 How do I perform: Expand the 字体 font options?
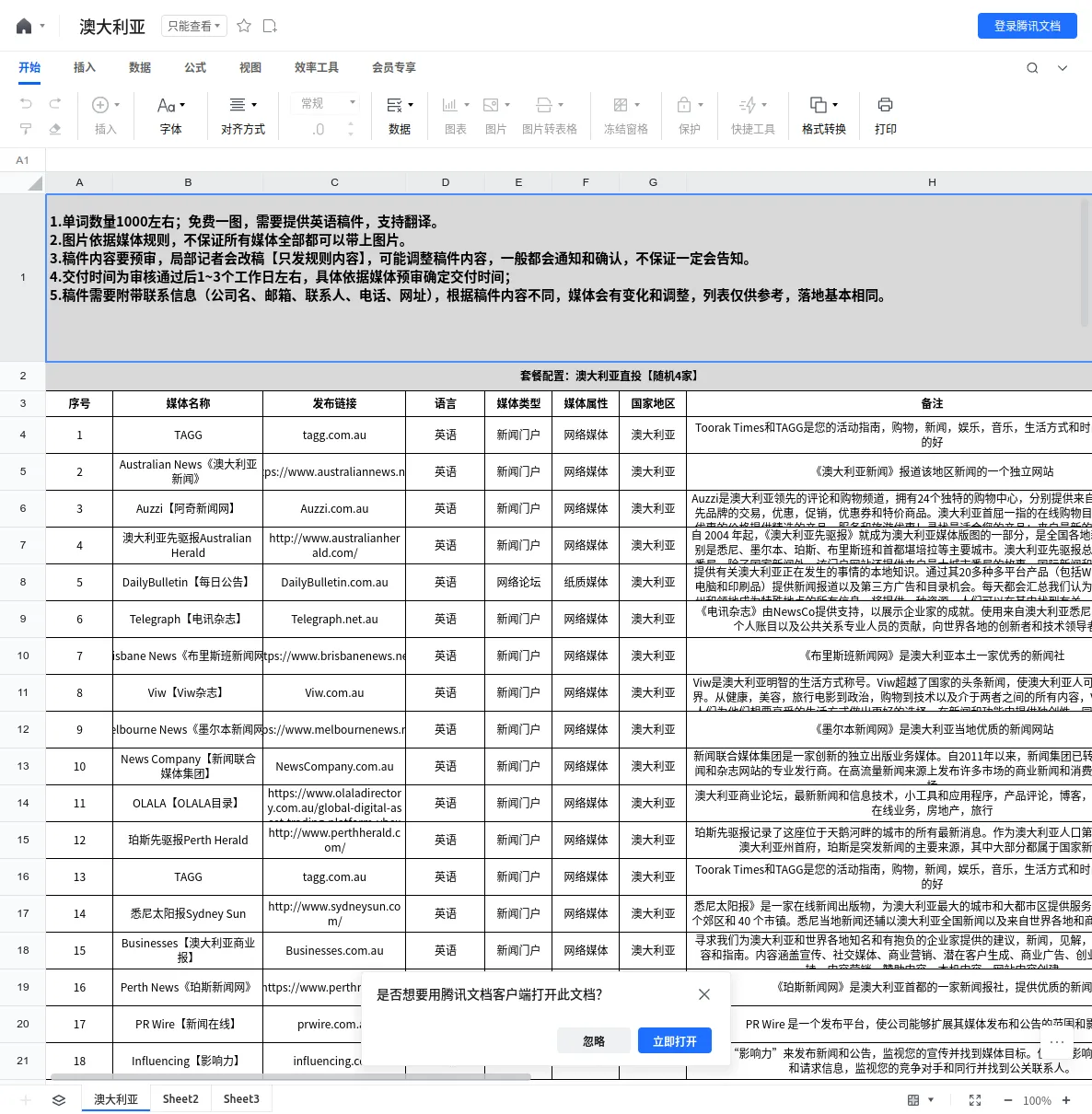[171, 115]
